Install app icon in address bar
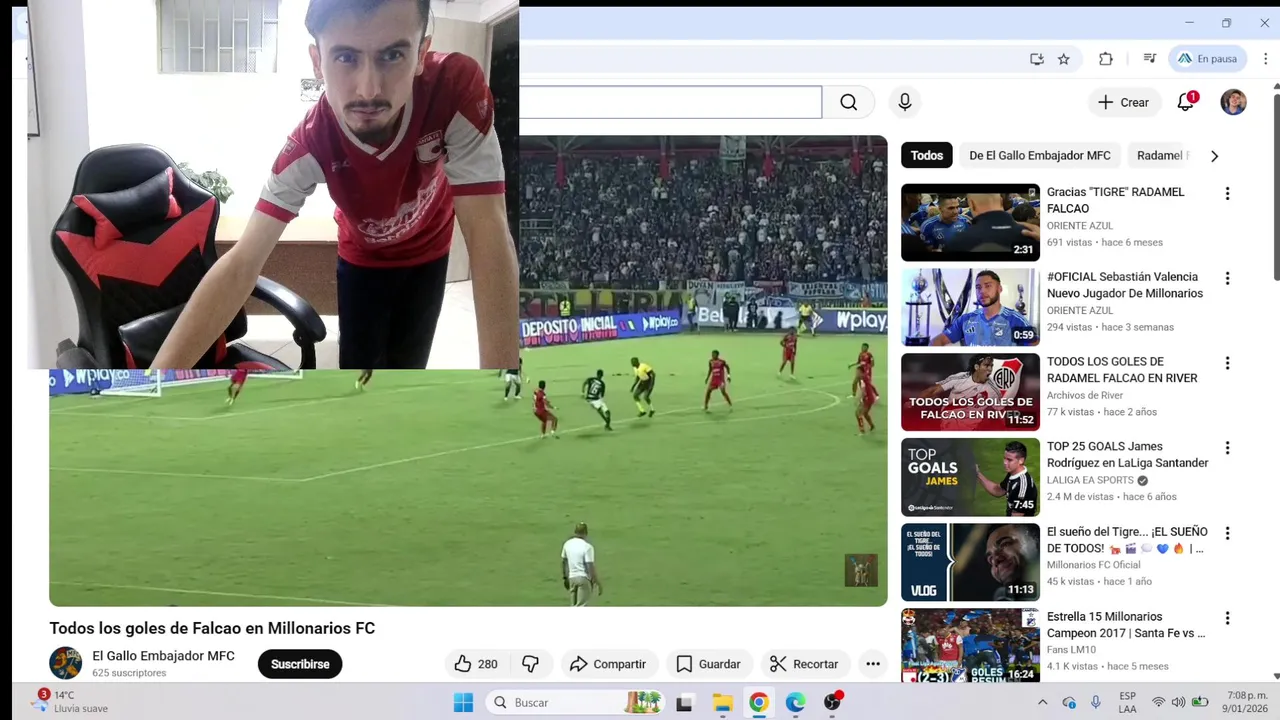This screenshot has width=1280, height=720. pos(1037,59)
